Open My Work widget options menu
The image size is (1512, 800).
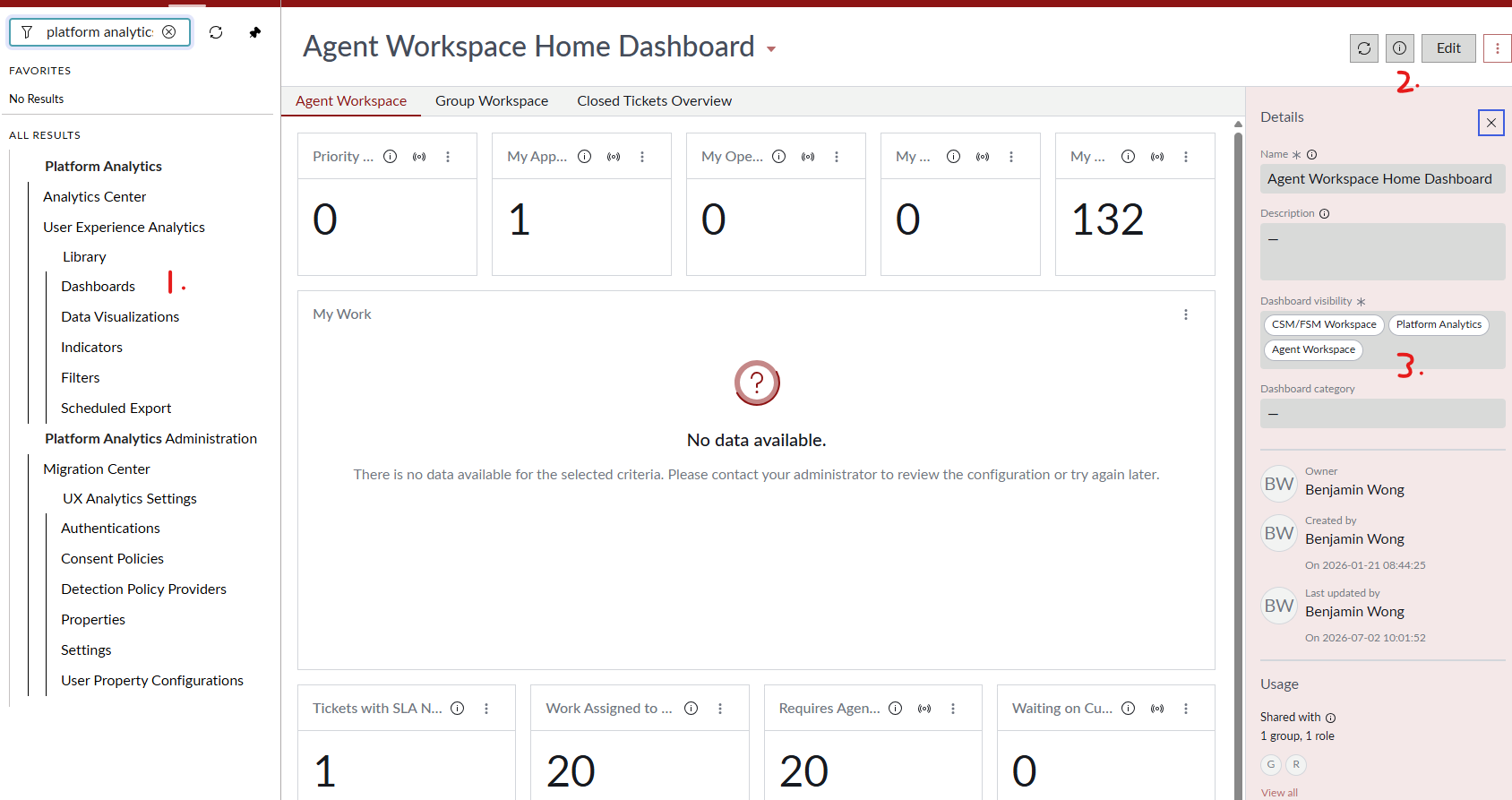coord(1186,314)
